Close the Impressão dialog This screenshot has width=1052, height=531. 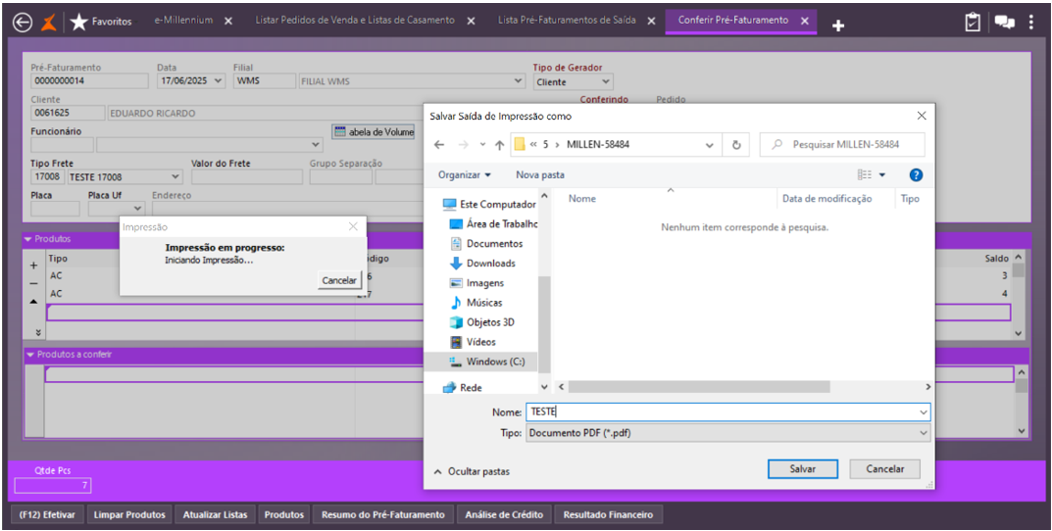(353, 227)
